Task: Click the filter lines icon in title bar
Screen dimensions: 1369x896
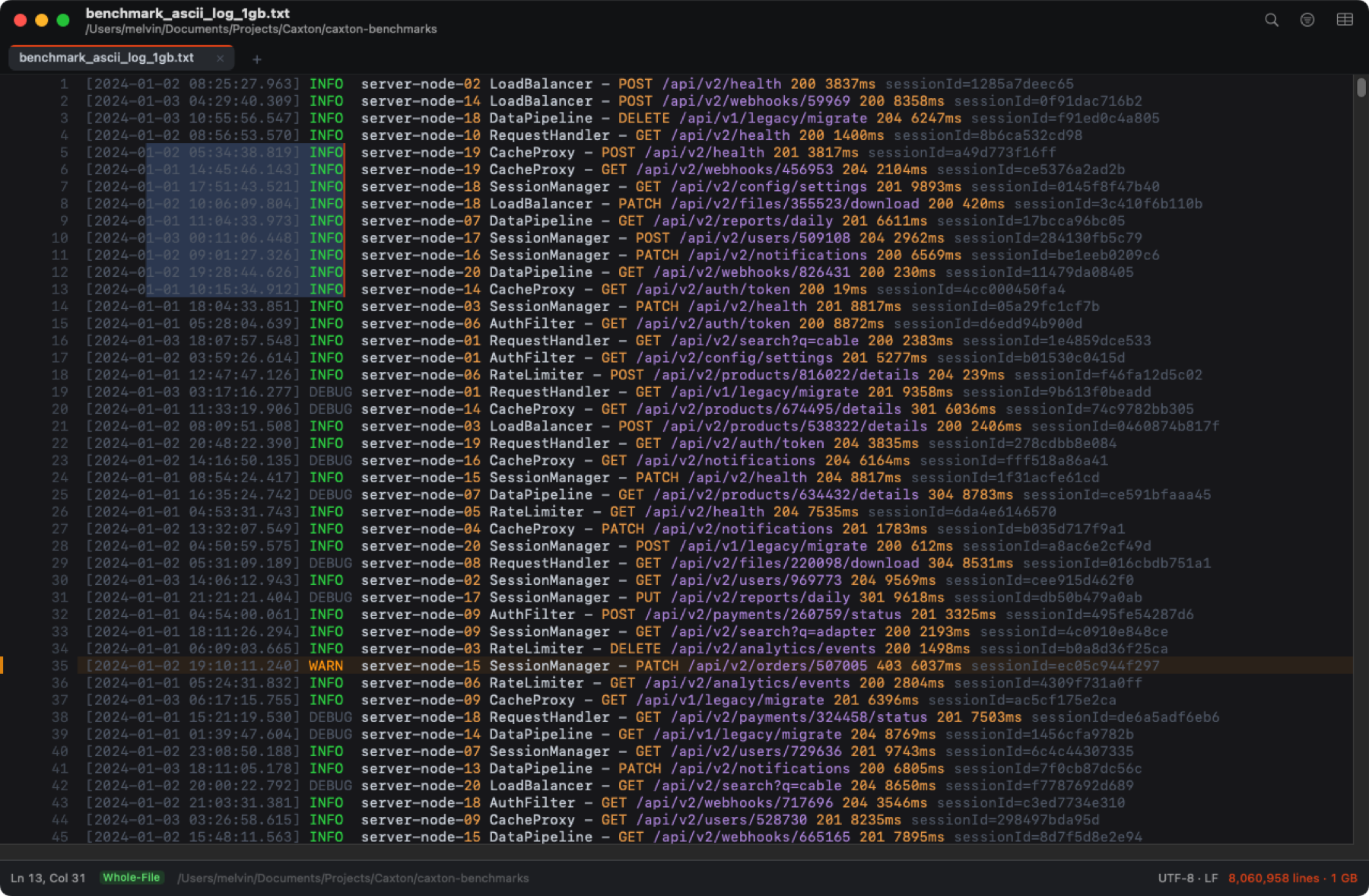Action: [x=1307, y=21]
